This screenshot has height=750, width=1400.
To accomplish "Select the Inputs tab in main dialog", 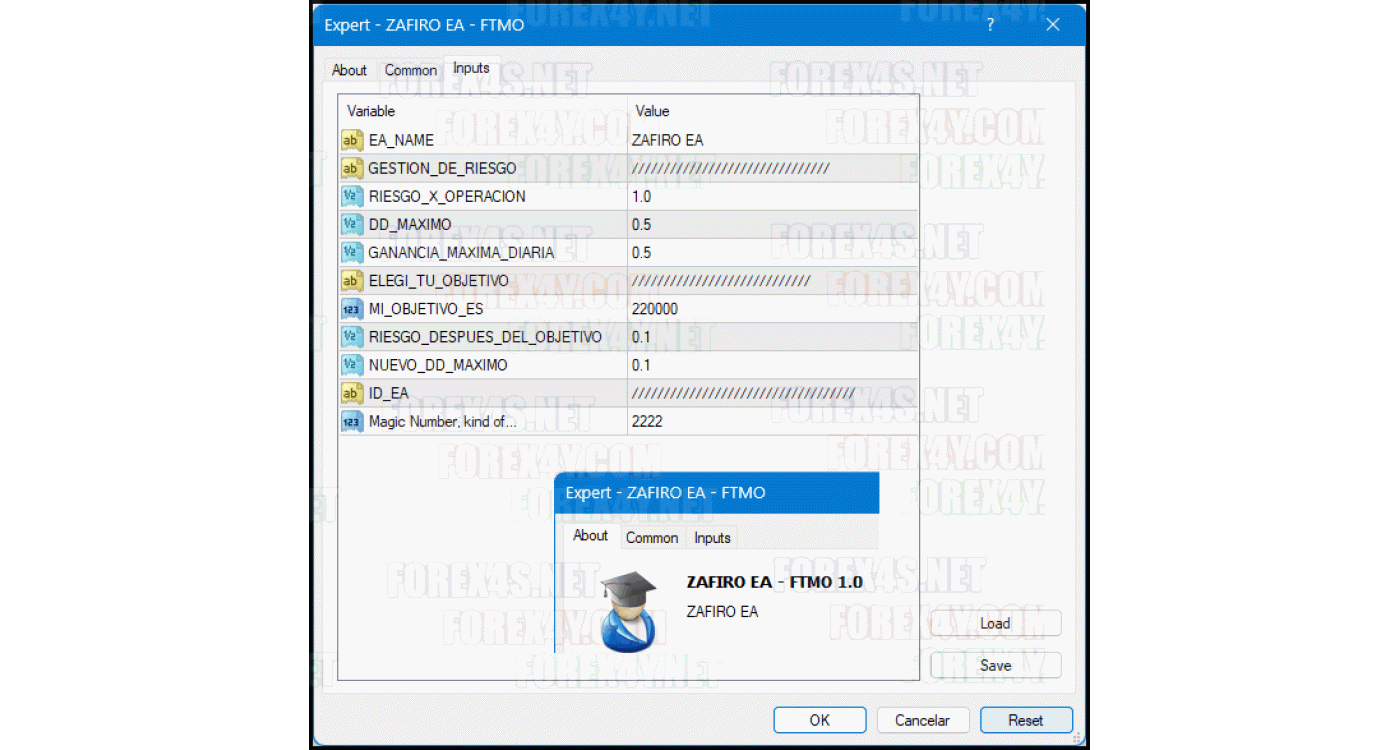I will tap(471, 68).
